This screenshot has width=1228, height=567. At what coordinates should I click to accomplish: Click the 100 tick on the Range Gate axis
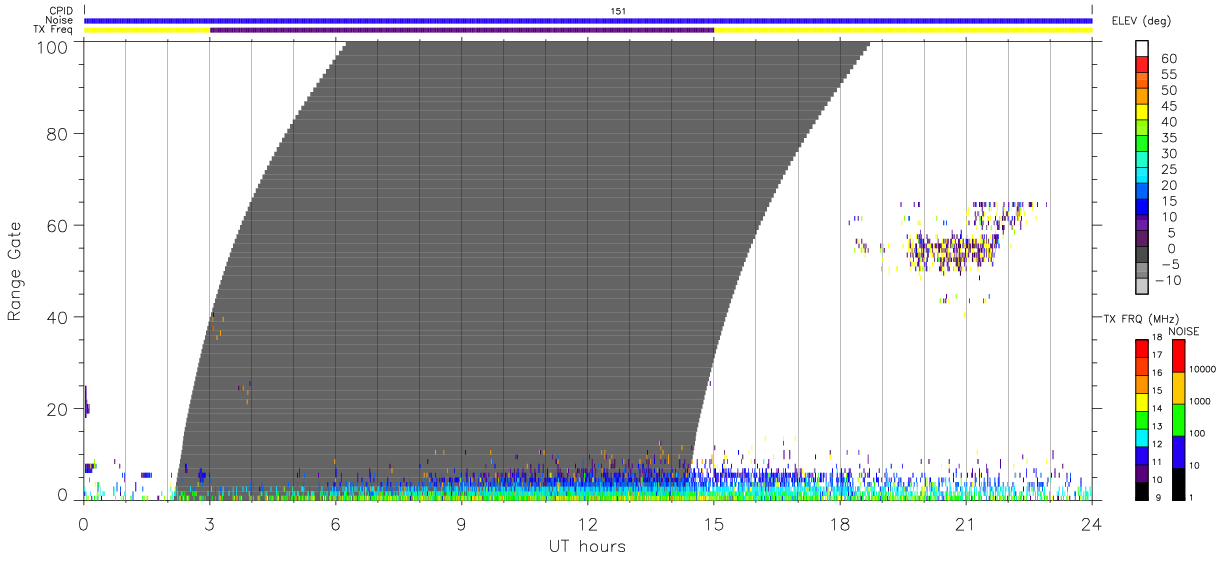(x=53, y=46)
